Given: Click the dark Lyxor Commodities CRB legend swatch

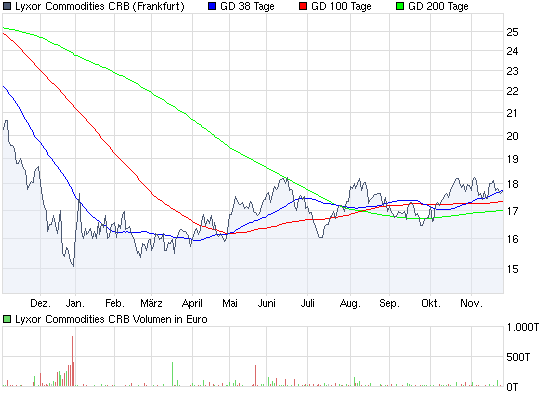Looking at the screenshot, I should pyautogui.click(x=7, y=6).
